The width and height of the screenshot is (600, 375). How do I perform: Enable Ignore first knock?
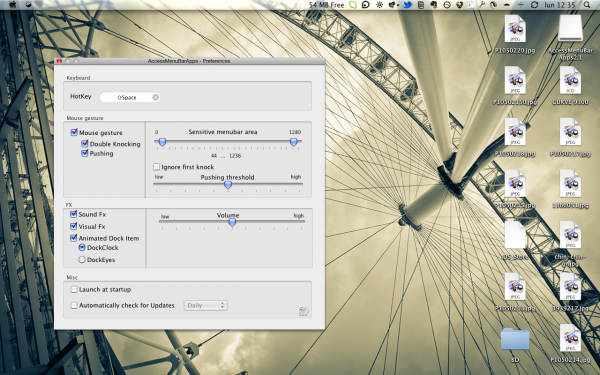[157, 167]
